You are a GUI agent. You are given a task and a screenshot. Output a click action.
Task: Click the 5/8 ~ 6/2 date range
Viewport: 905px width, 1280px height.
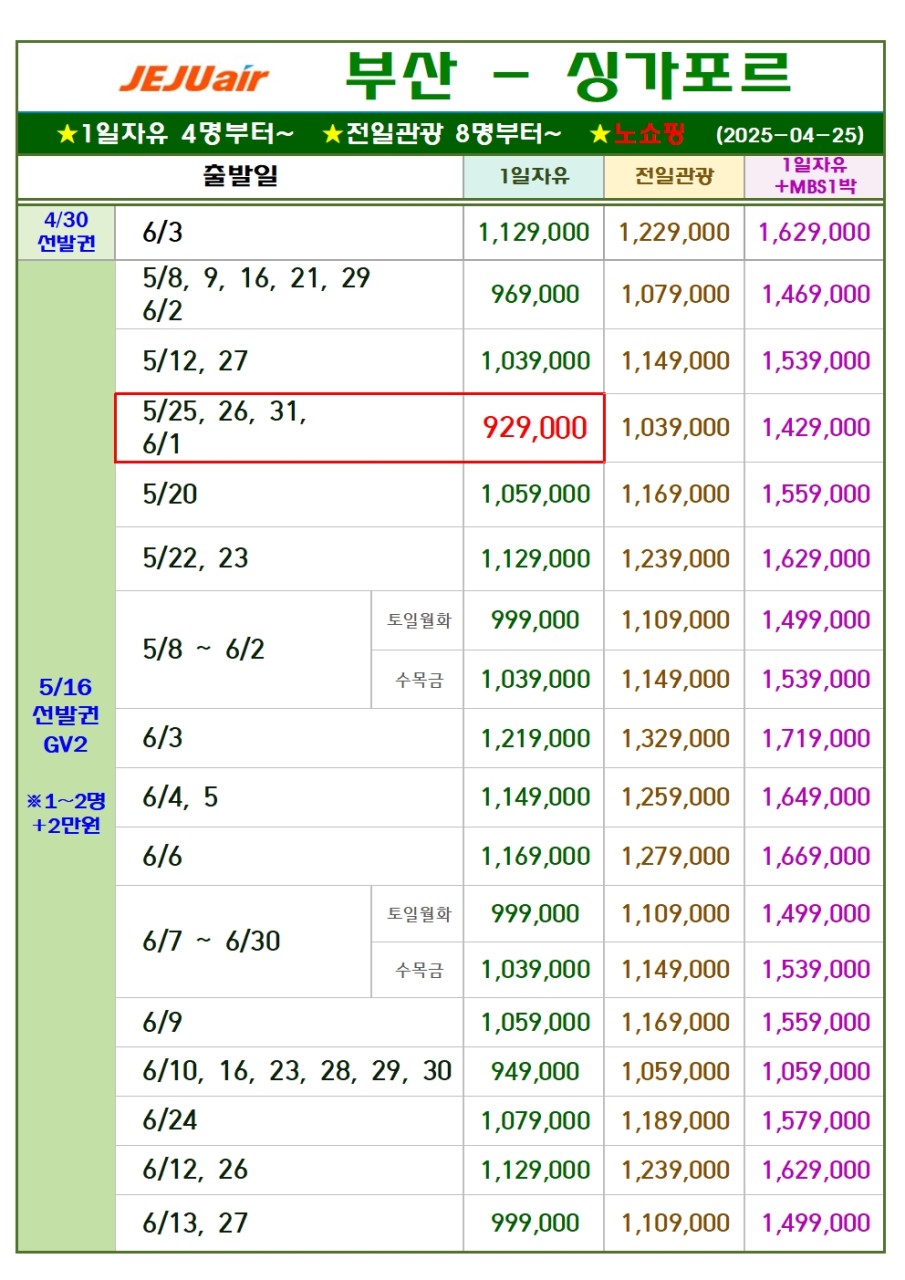[x=204, y=650]
